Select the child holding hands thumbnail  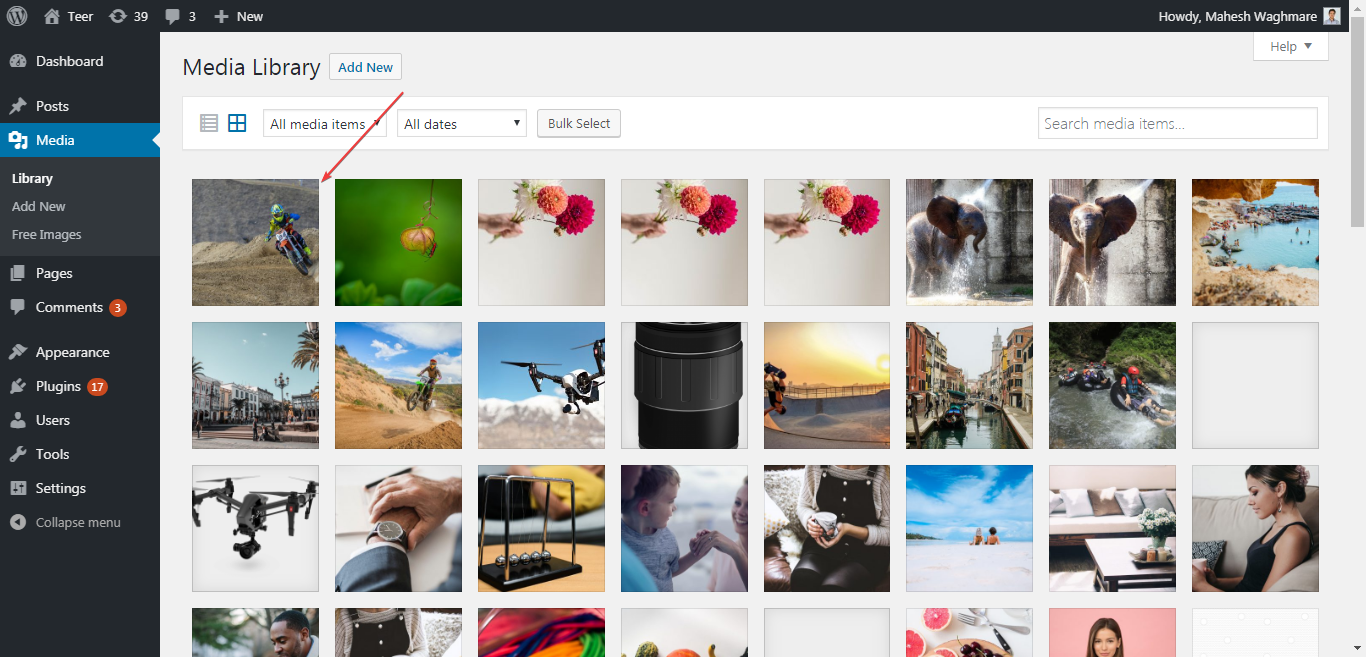684,528
